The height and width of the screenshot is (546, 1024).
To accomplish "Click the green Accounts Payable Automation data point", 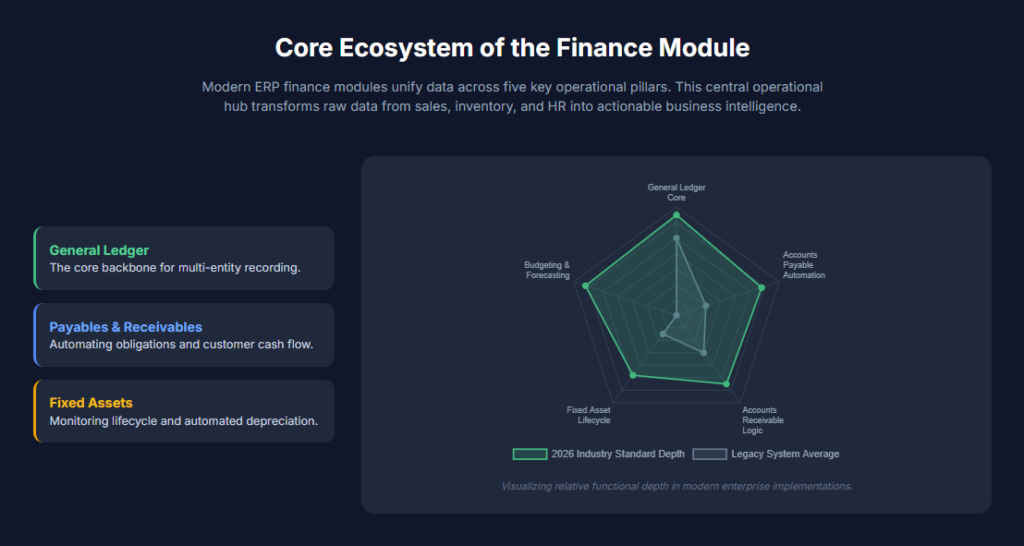I will pos(761,287).
